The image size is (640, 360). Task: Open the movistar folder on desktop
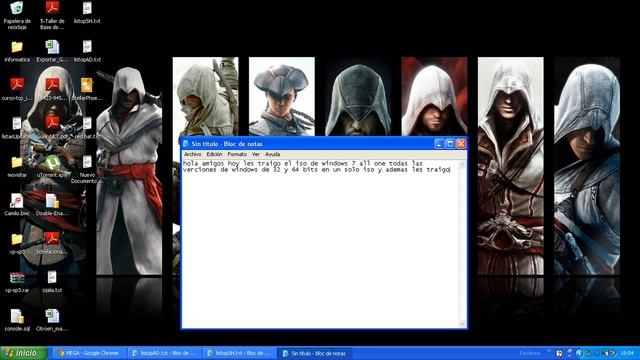pyautogui.click(x=17, y=167)
